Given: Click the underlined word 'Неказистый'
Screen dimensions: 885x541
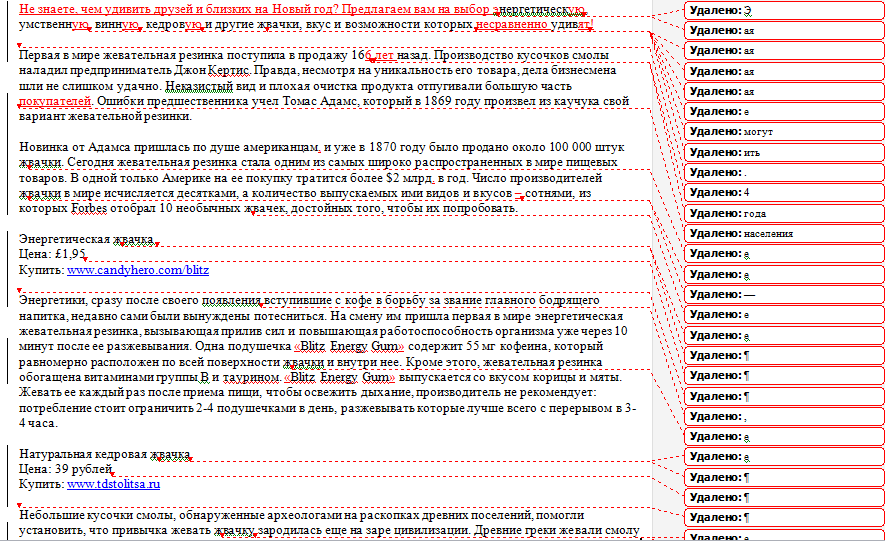Looking at the screenshot, I should tap(199, 86).
